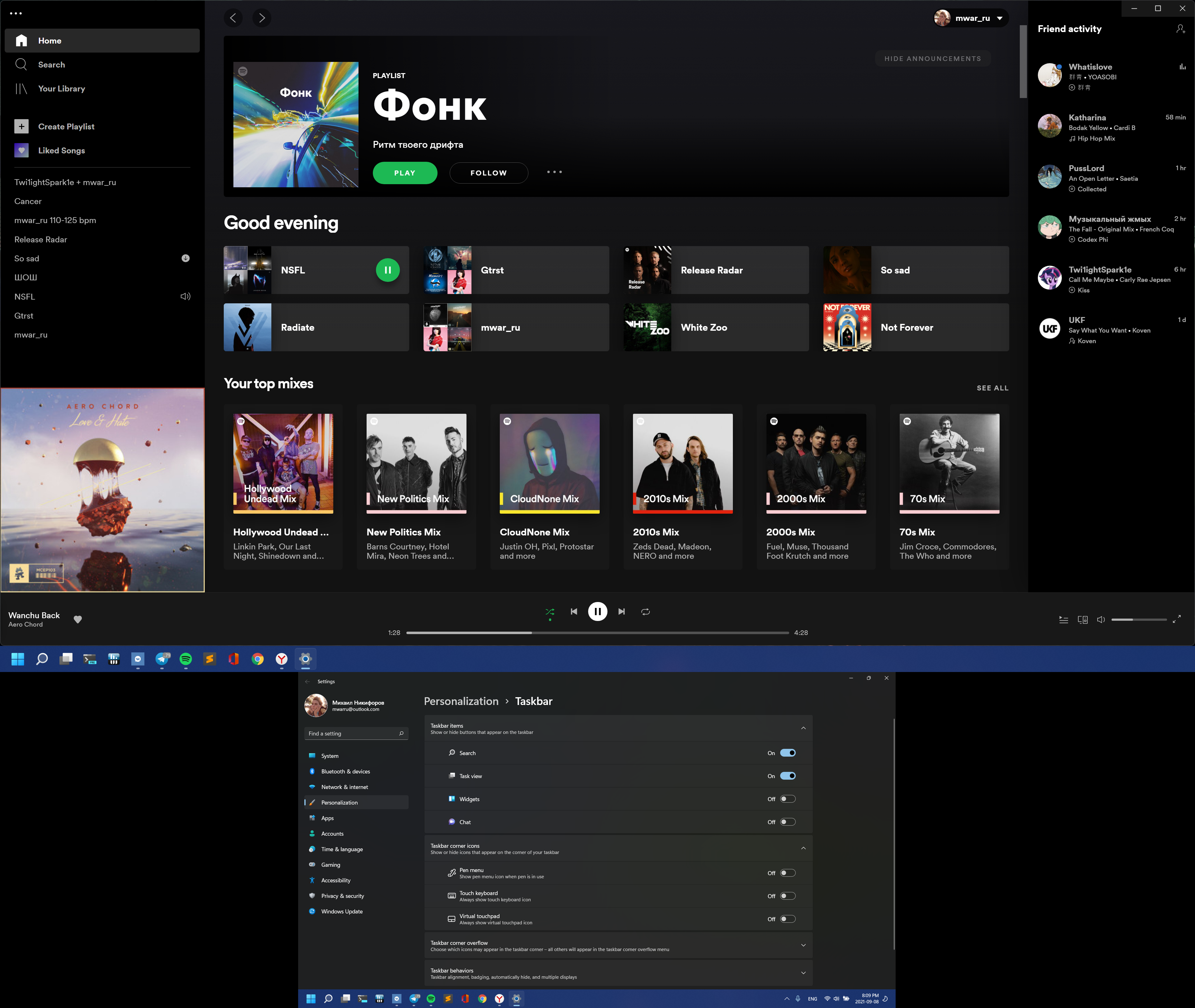Image resolution: width=1195 pixels, height=1008 pixels.
Task: Enable Virtual touchpad toggle
Action: tap(788, 919)
